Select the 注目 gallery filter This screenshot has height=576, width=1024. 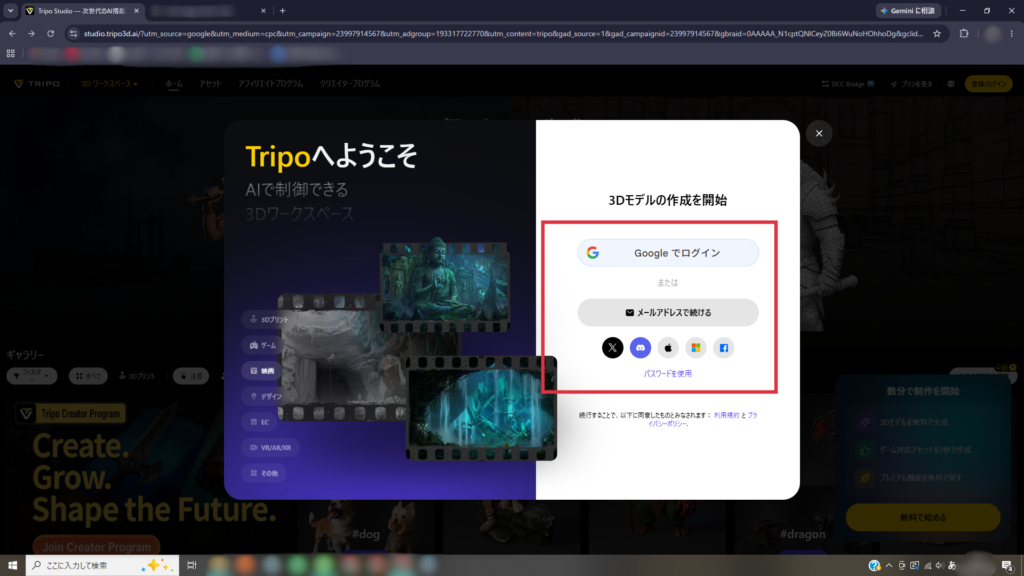click(191, 376)
